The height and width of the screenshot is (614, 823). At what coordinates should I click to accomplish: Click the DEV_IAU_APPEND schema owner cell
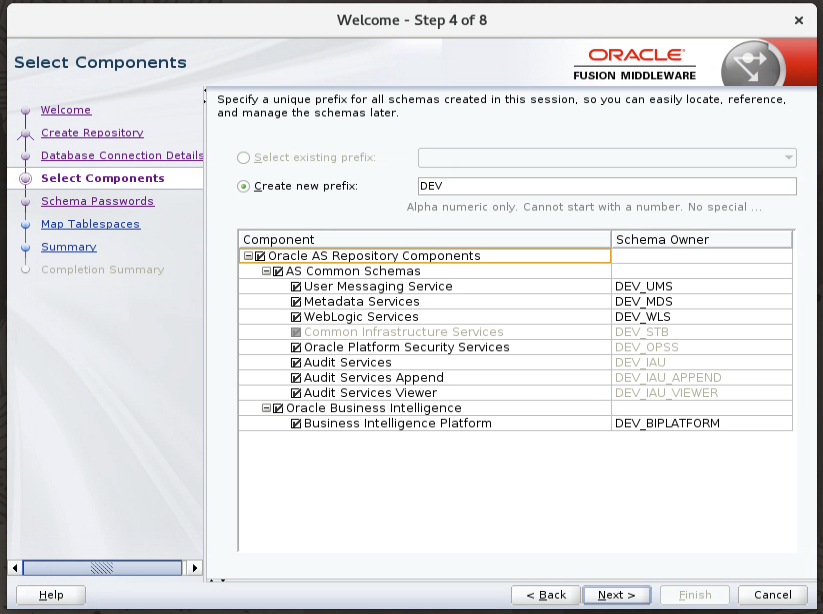click(702, 378)
